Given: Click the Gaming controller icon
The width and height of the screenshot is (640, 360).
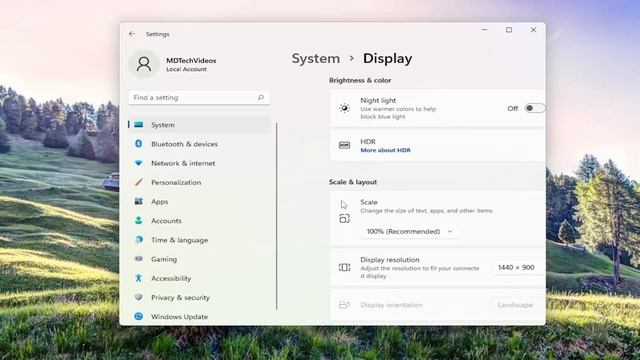Looking at the screenshot, I should pyautogui.click(x=139, y=259).
